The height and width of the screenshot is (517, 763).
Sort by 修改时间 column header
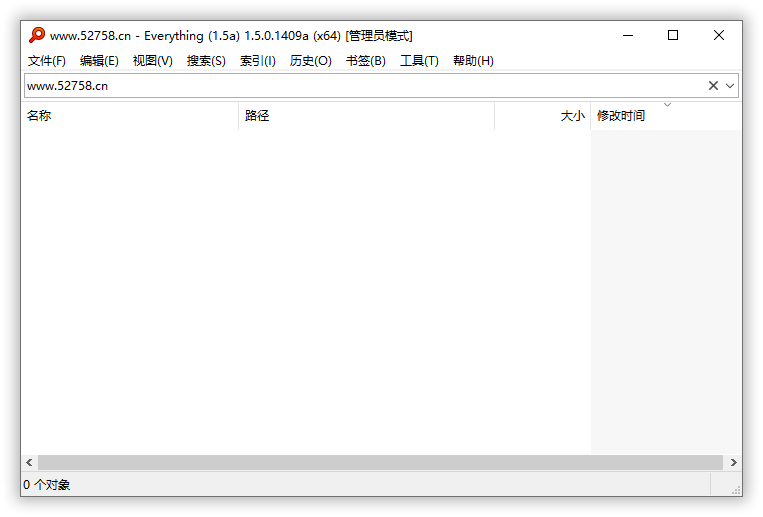666,116
